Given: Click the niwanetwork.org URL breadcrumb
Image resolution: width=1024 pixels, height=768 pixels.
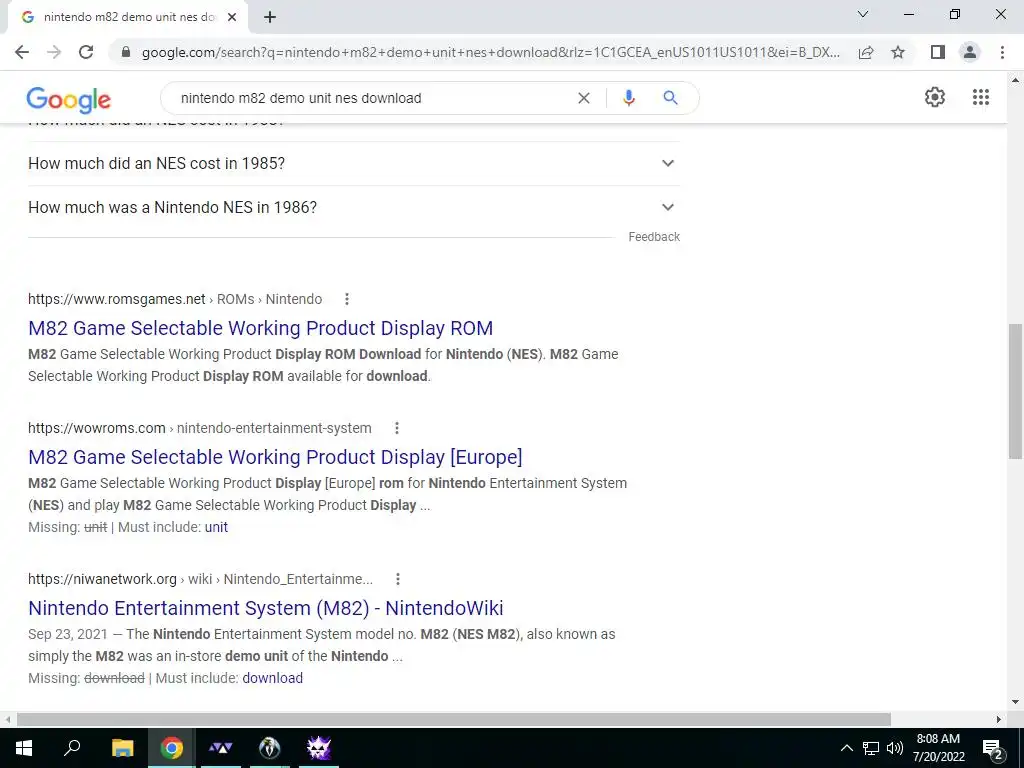Looking at the screenshot, I should click(x=200, y=579).
